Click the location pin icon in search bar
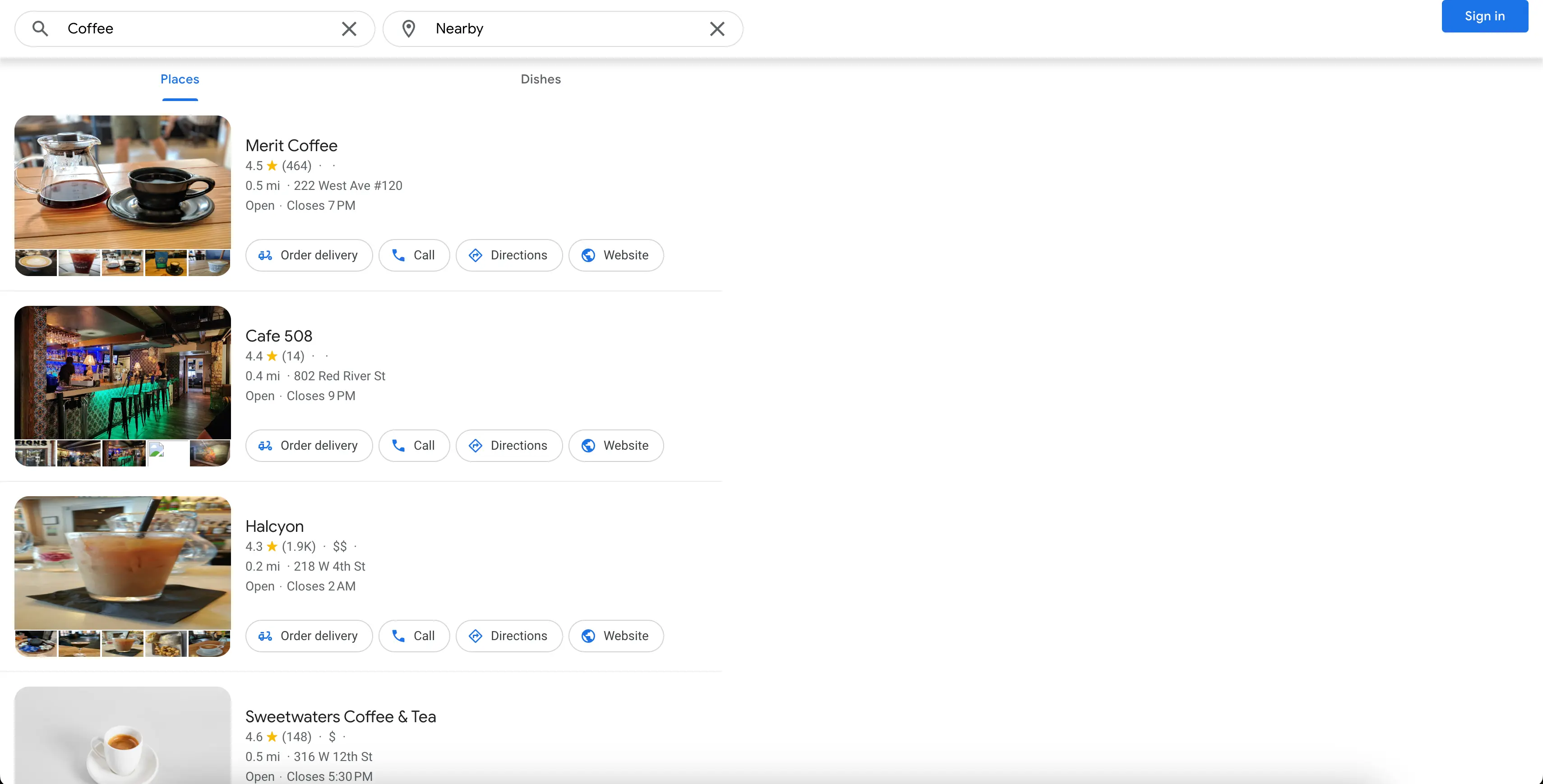Image resolution: width=1543 pixels, height=784 pixels. (409, 27)
